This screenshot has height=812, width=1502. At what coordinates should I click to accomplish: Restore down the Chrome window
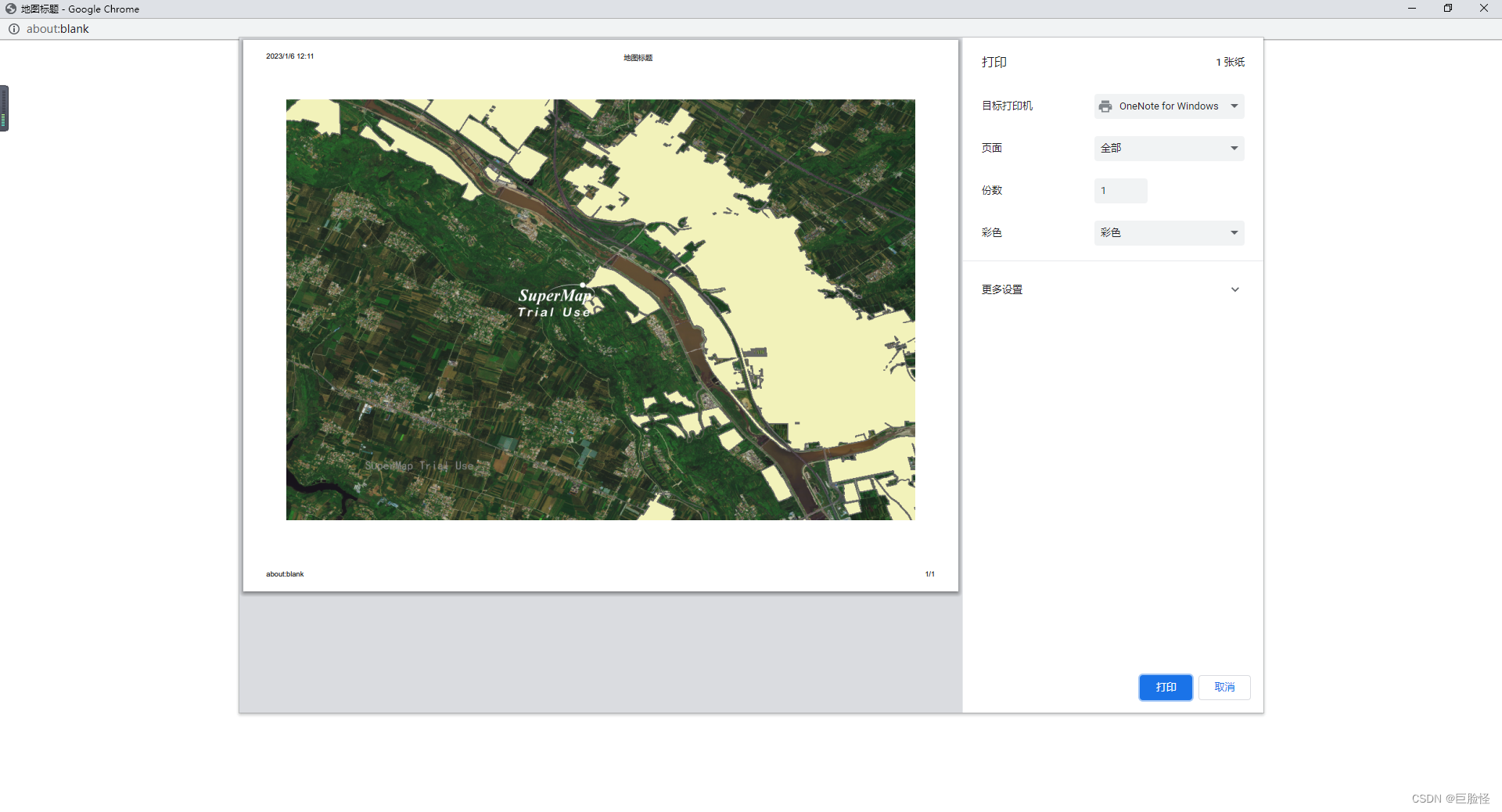(1448, 9)
